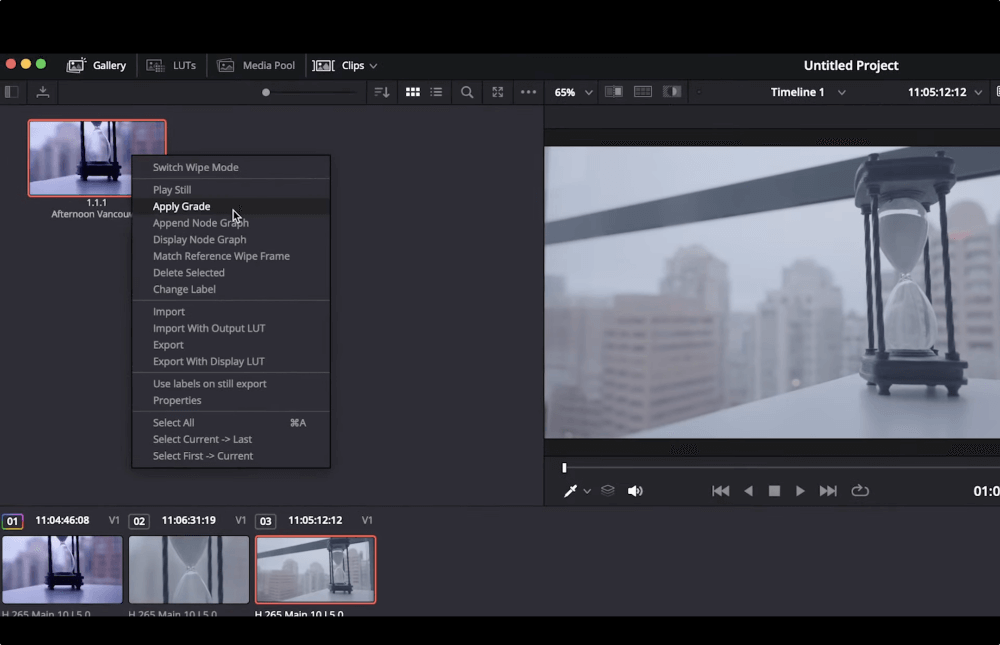Viewport: 1000px width, 645px height.
Task: Click the 01 clip number badge
Action: (x=12, y=521)
